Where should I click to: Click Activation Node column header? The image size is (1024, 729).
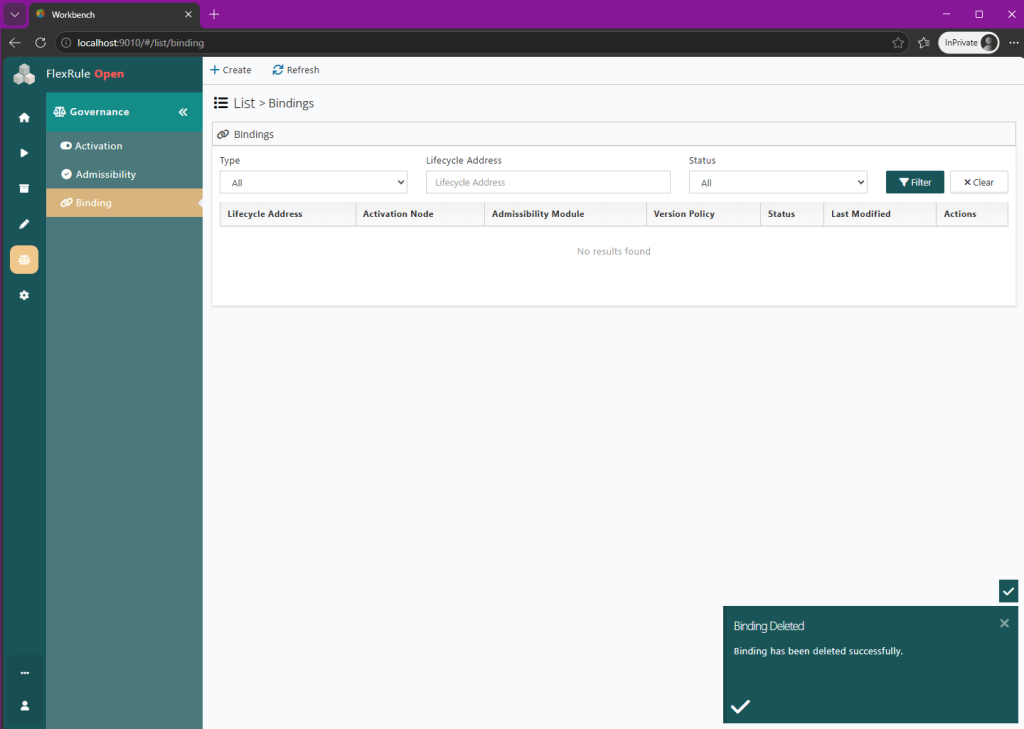click(x=420, y=214)
